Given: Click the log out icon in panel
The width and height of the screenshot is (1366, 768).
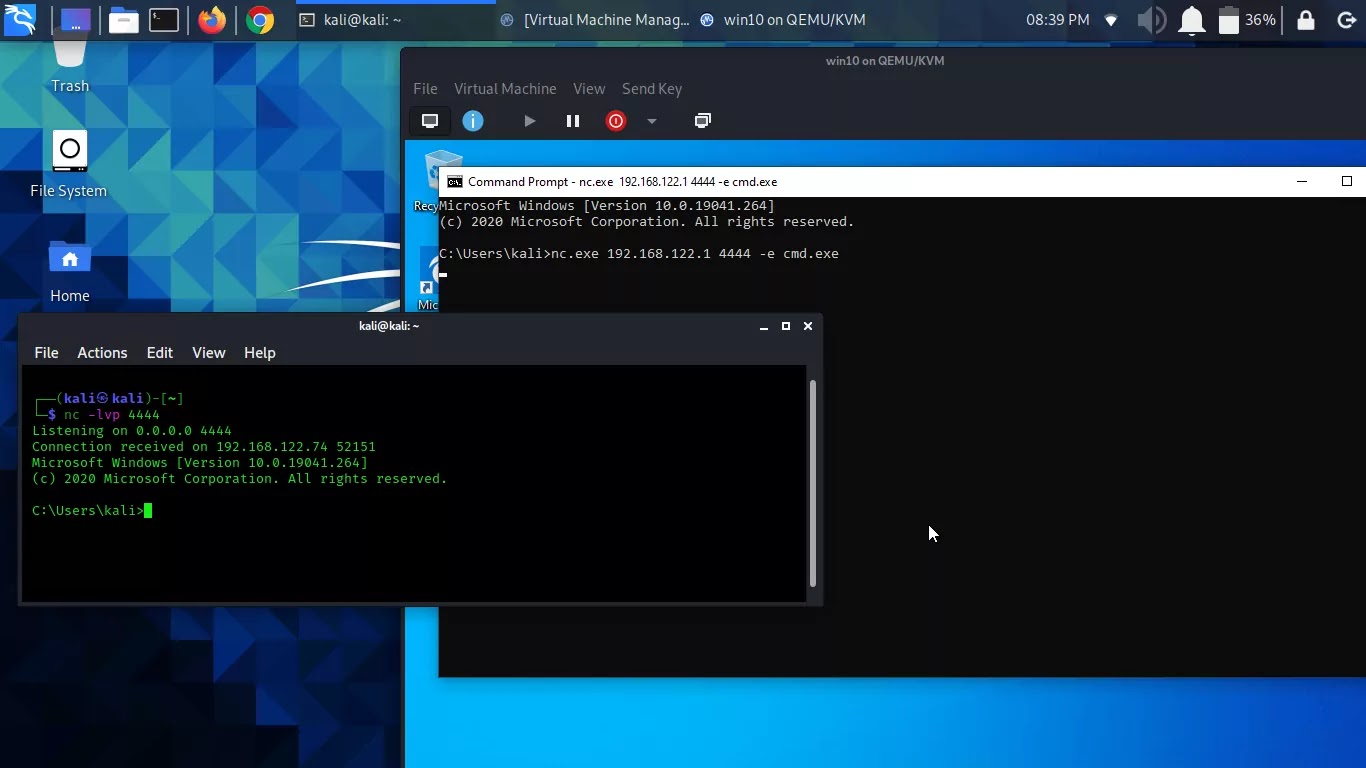Looking at the screenshot, I should (1346, 20).
